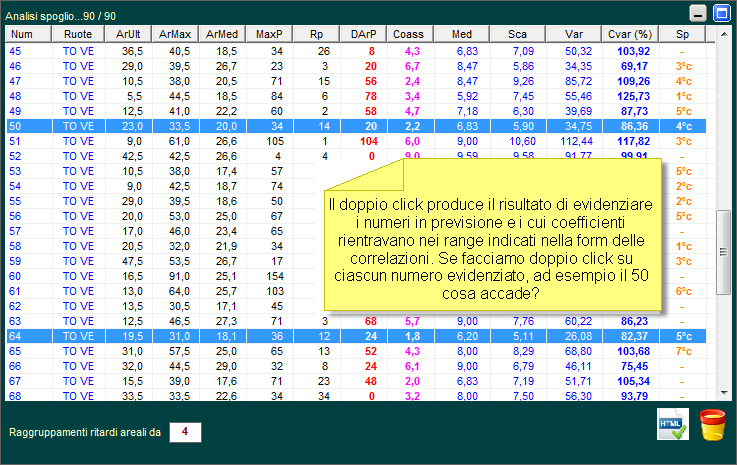
Task: Click the Sp column header
Action: coord(682,34)
